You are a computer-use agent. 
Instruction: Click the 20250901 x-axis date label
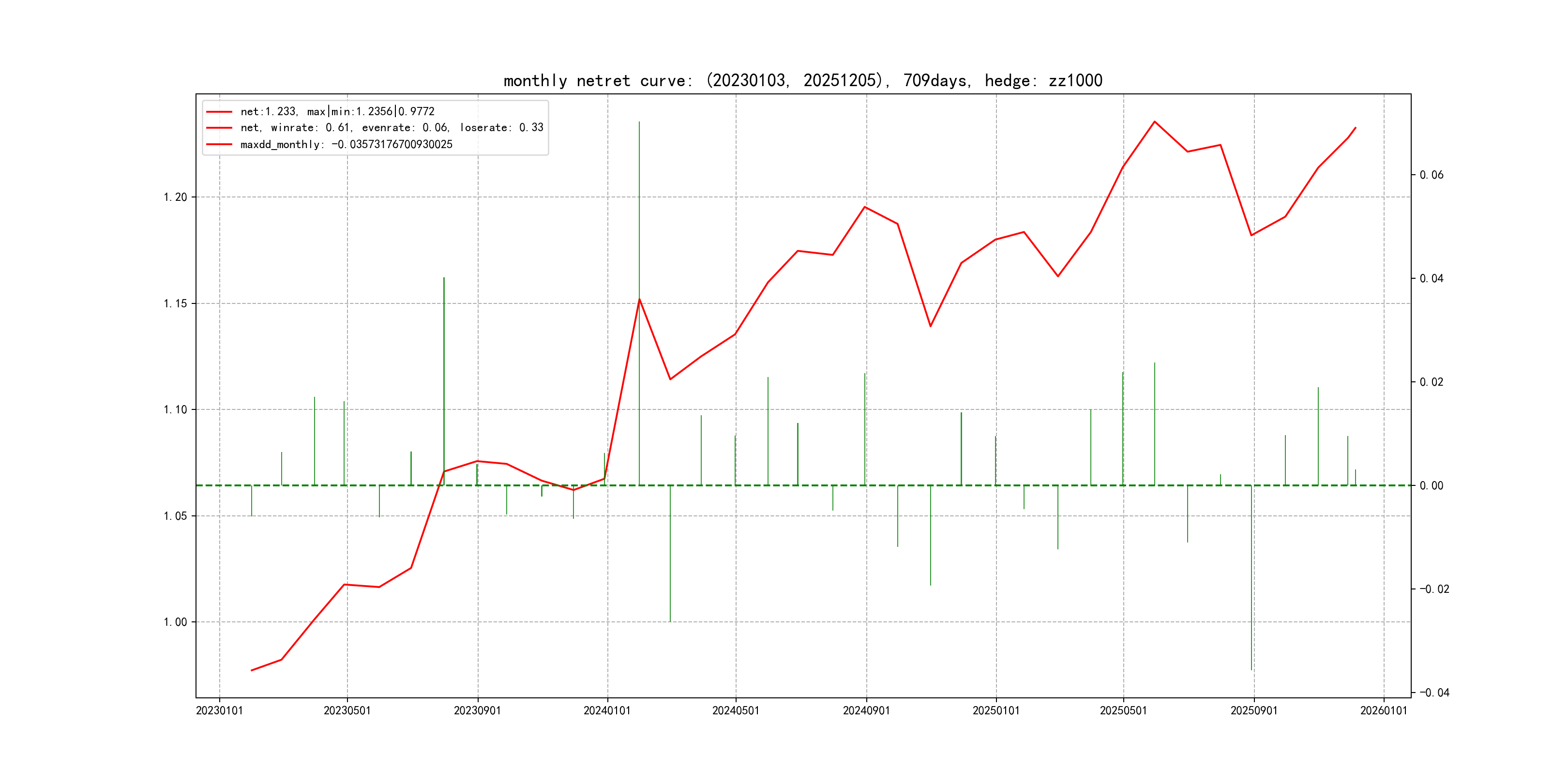coord(1254,711)
